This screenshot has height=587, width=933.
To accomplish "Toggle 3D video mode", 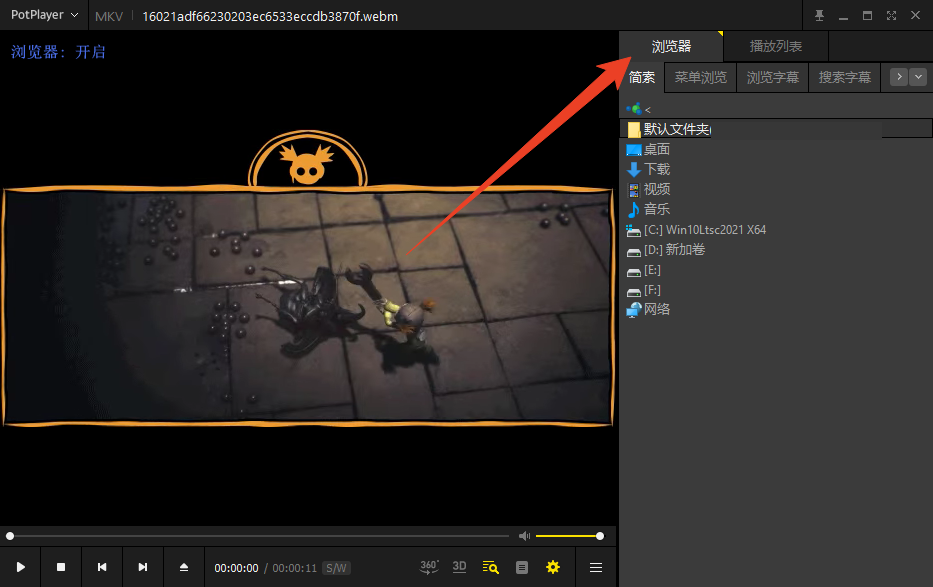I will pyautogui.click(x=459, y=567).
